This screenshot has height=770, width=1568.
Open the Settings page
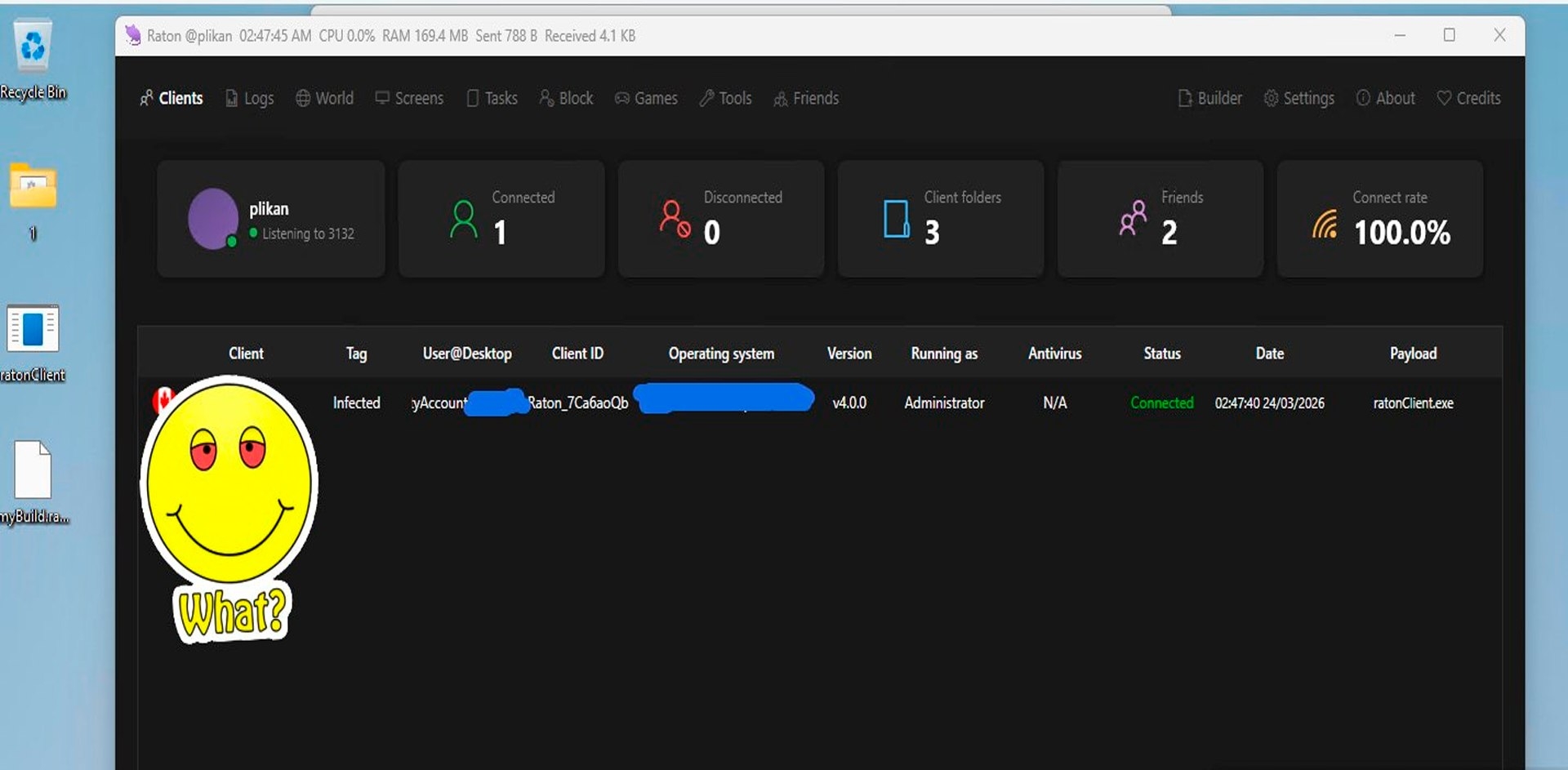1298,98
